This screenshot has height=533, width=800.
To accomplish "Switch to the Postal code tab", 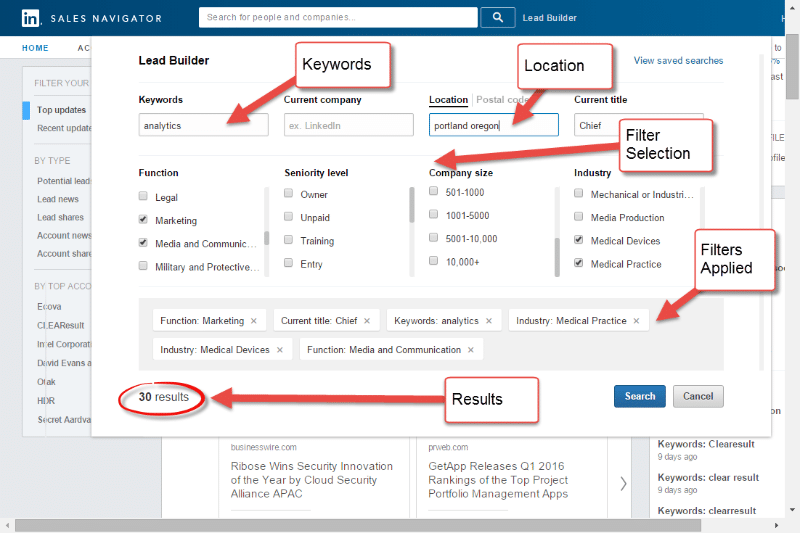I will [502, 100].
